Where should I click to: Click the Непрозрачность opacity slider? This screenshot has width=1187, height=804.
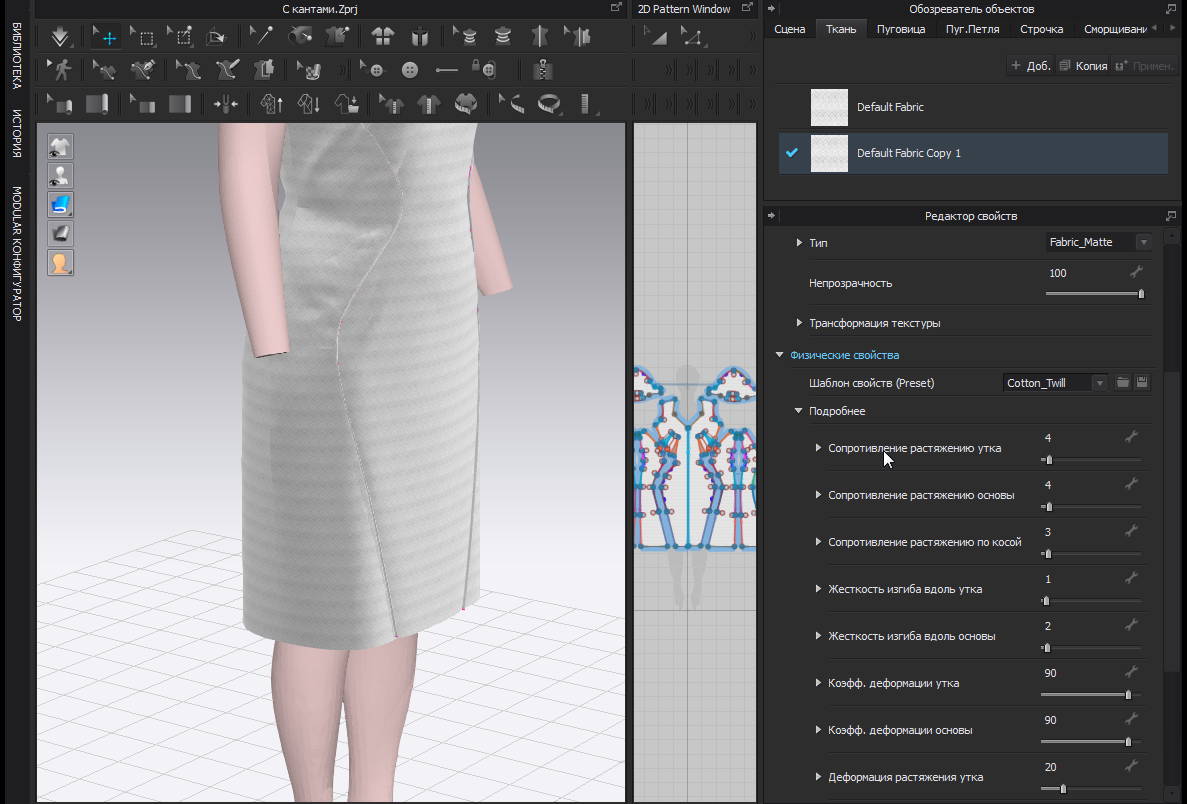tap(1093, 294)
